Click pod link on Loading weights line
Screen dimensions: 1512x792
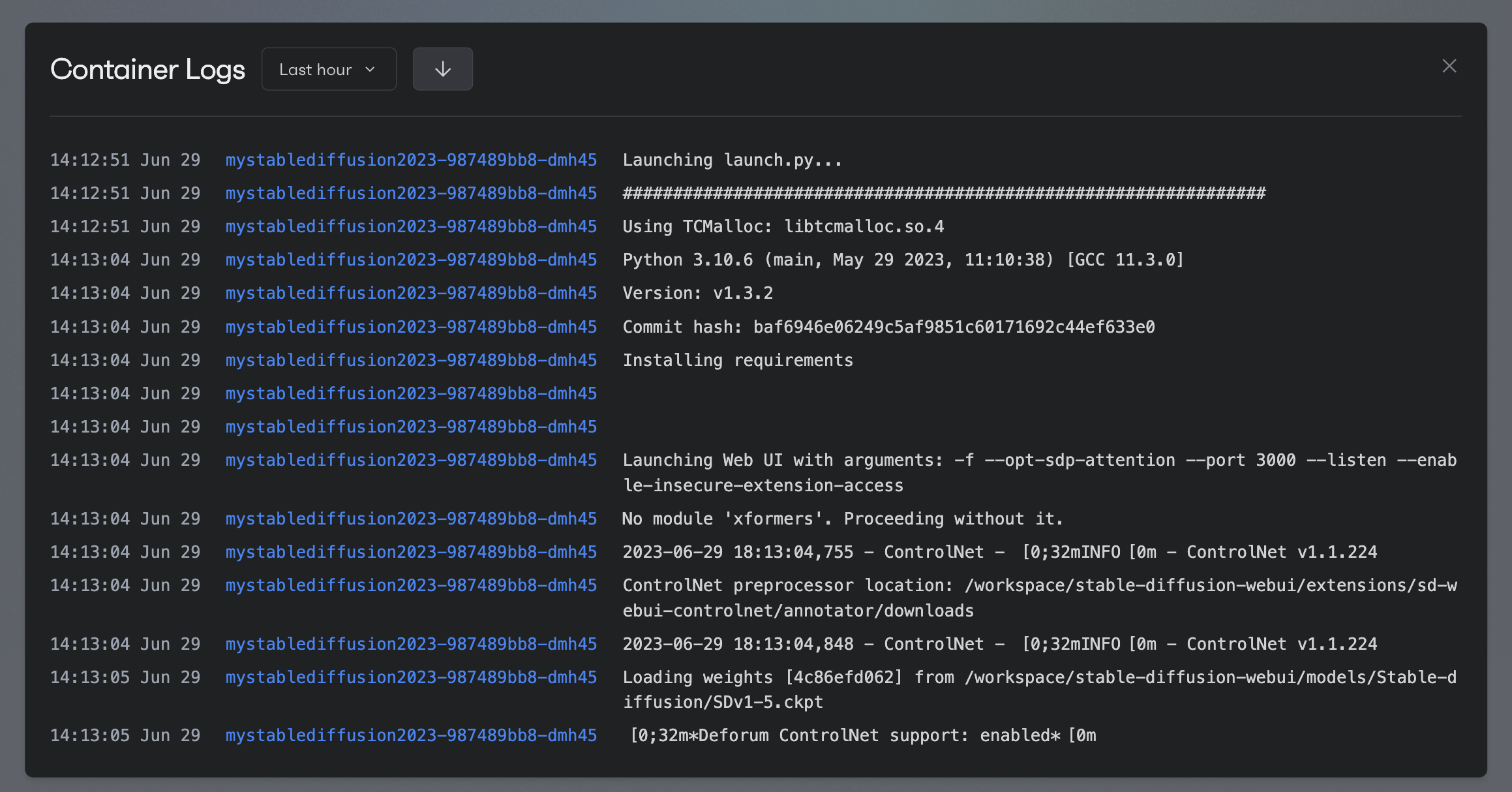click(x=411, y=677)
